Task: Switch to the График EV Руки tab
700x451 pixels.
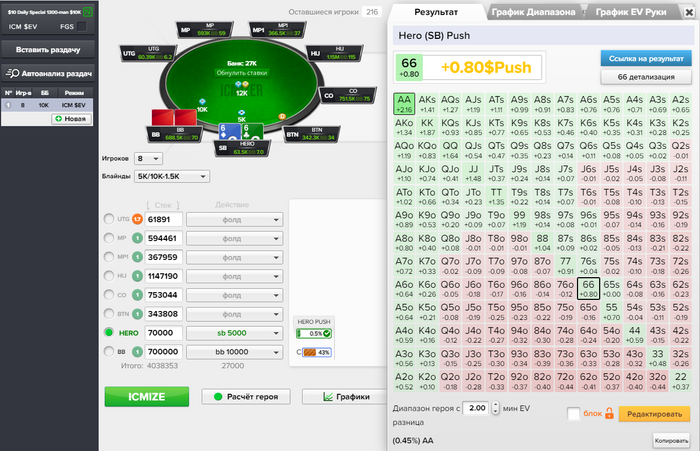Action: [631, 13]
